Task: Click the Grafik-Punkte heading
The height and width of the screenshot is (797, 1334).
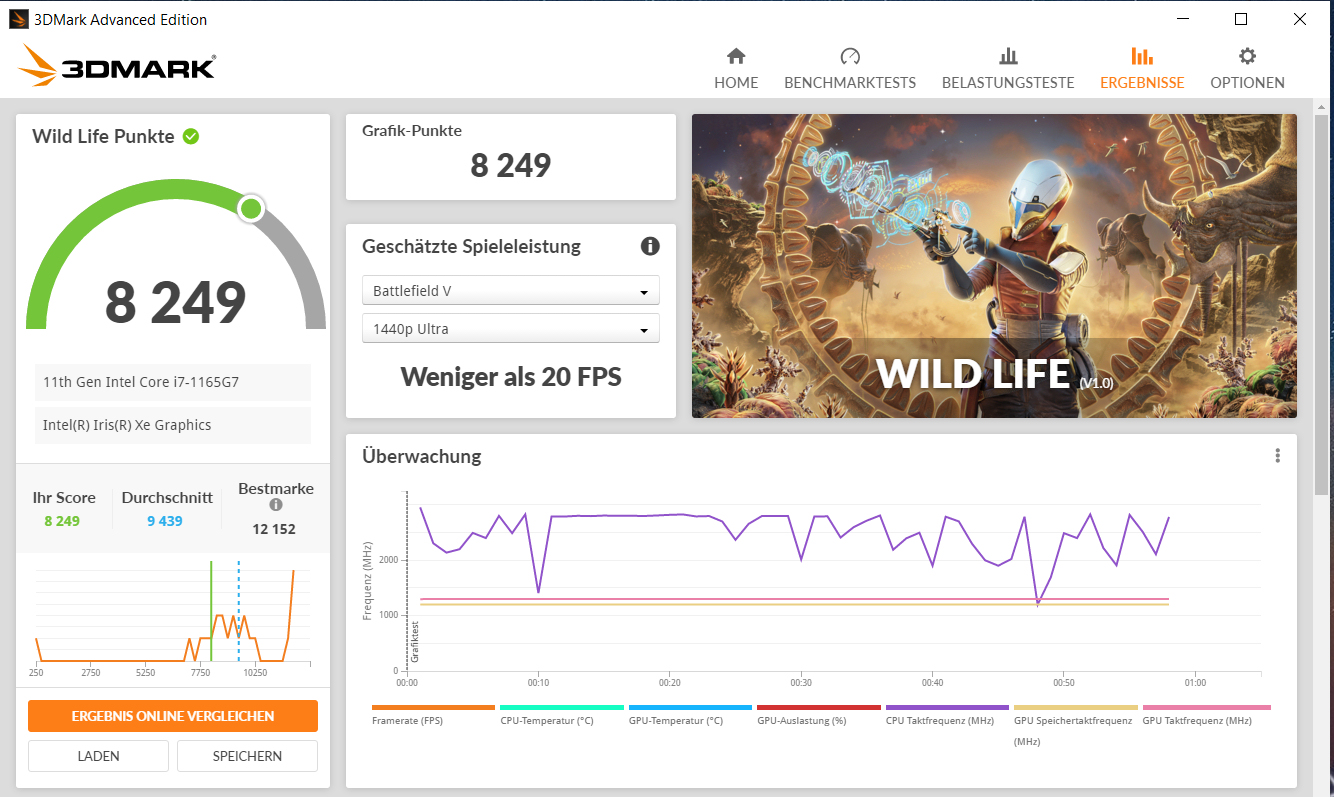Action: [412, 130]
